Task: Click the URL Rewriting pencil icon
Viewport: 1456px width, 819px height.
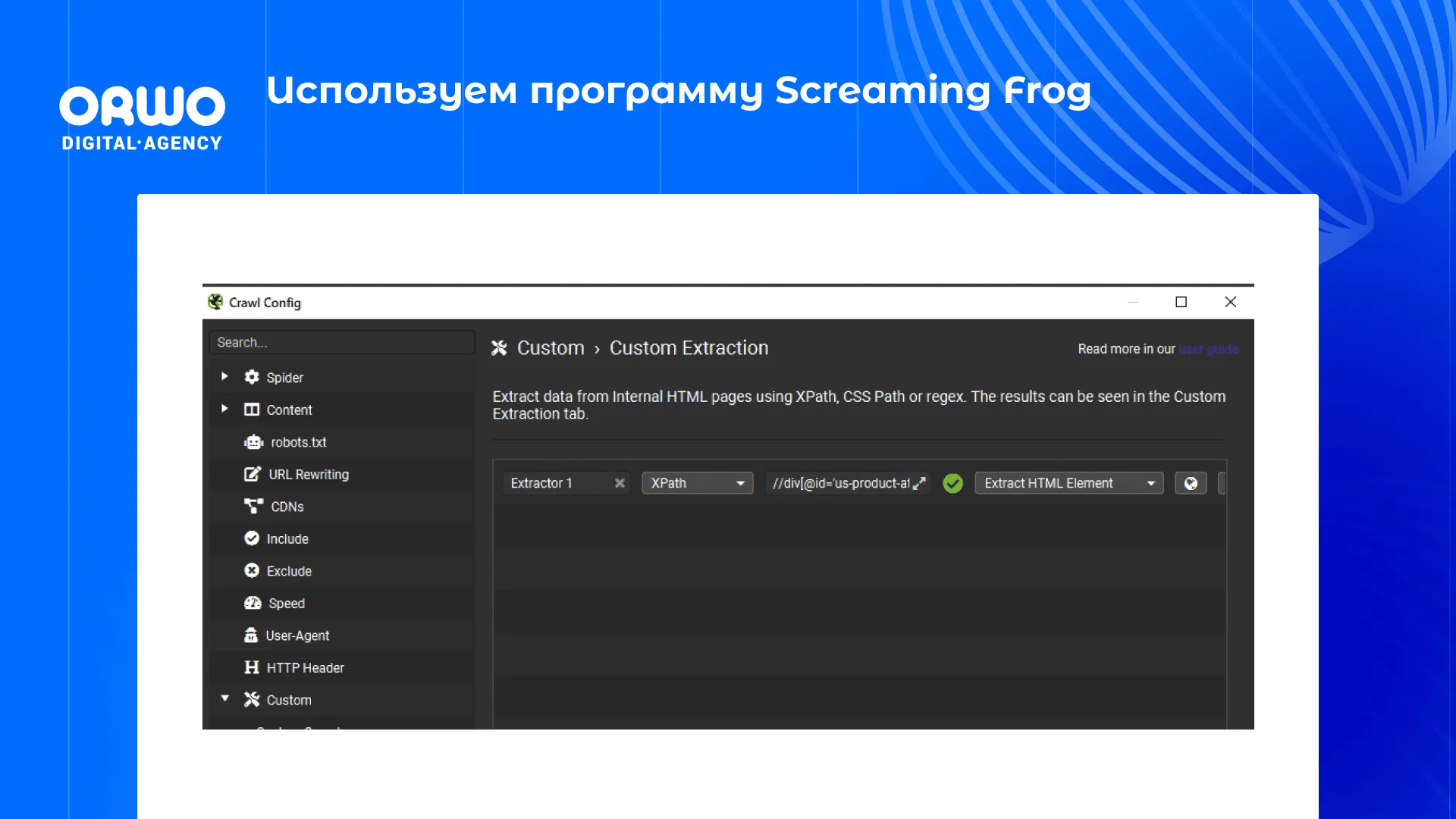Action: click(253, 474)
